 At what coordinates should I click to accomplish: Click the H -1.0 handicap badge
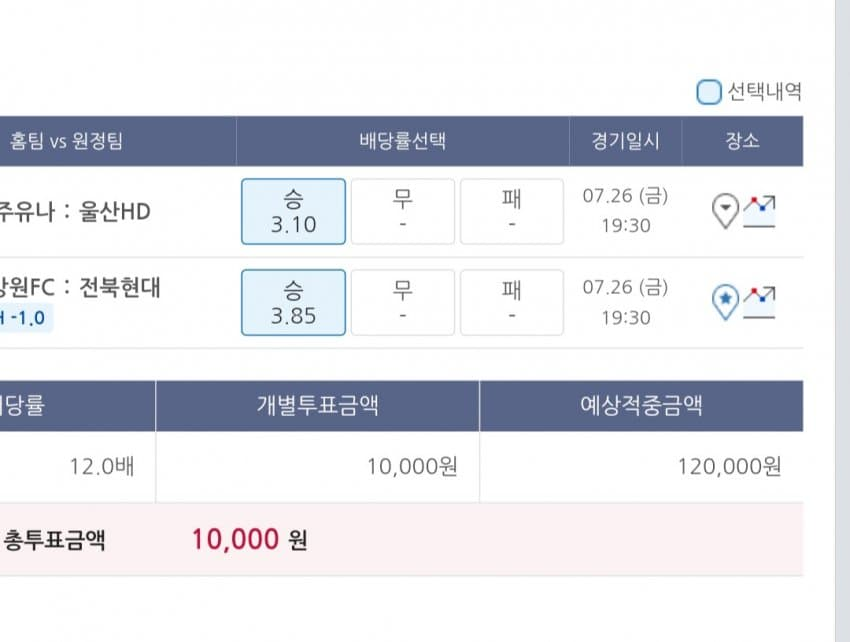click(x=24, y=318)
